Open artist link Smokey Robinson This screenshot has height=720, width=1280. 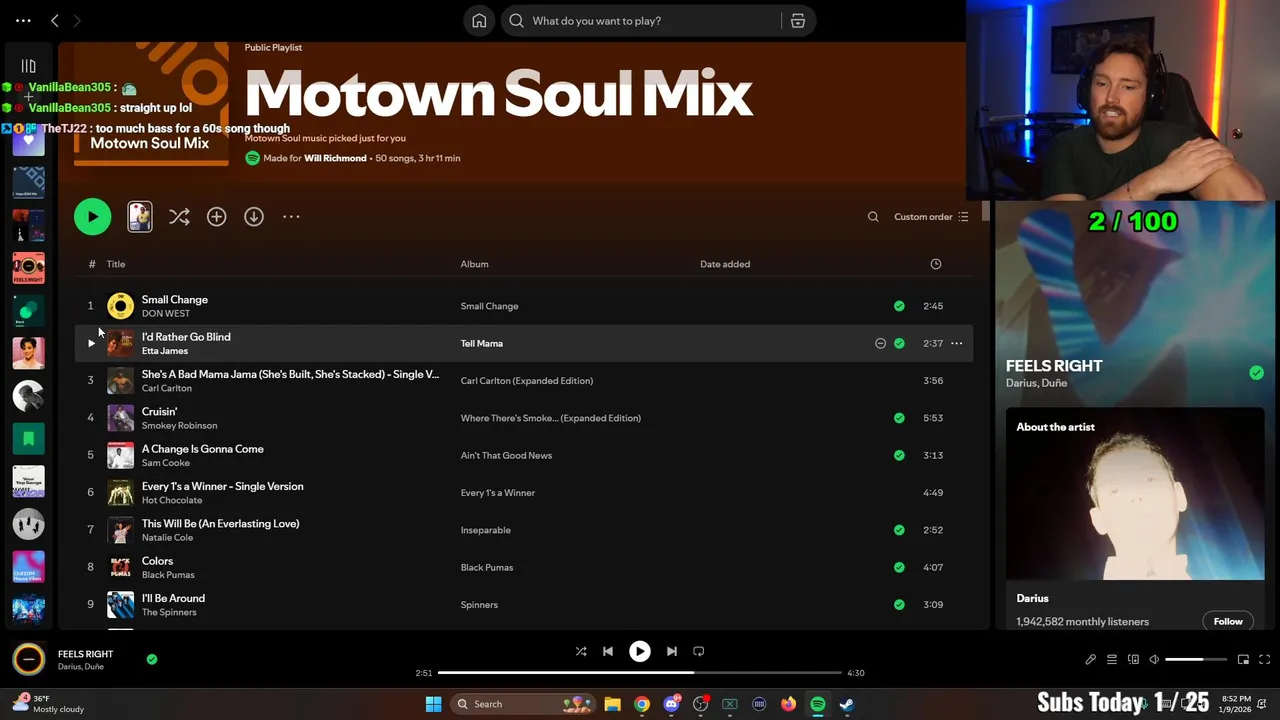click(x=179, y=426)
